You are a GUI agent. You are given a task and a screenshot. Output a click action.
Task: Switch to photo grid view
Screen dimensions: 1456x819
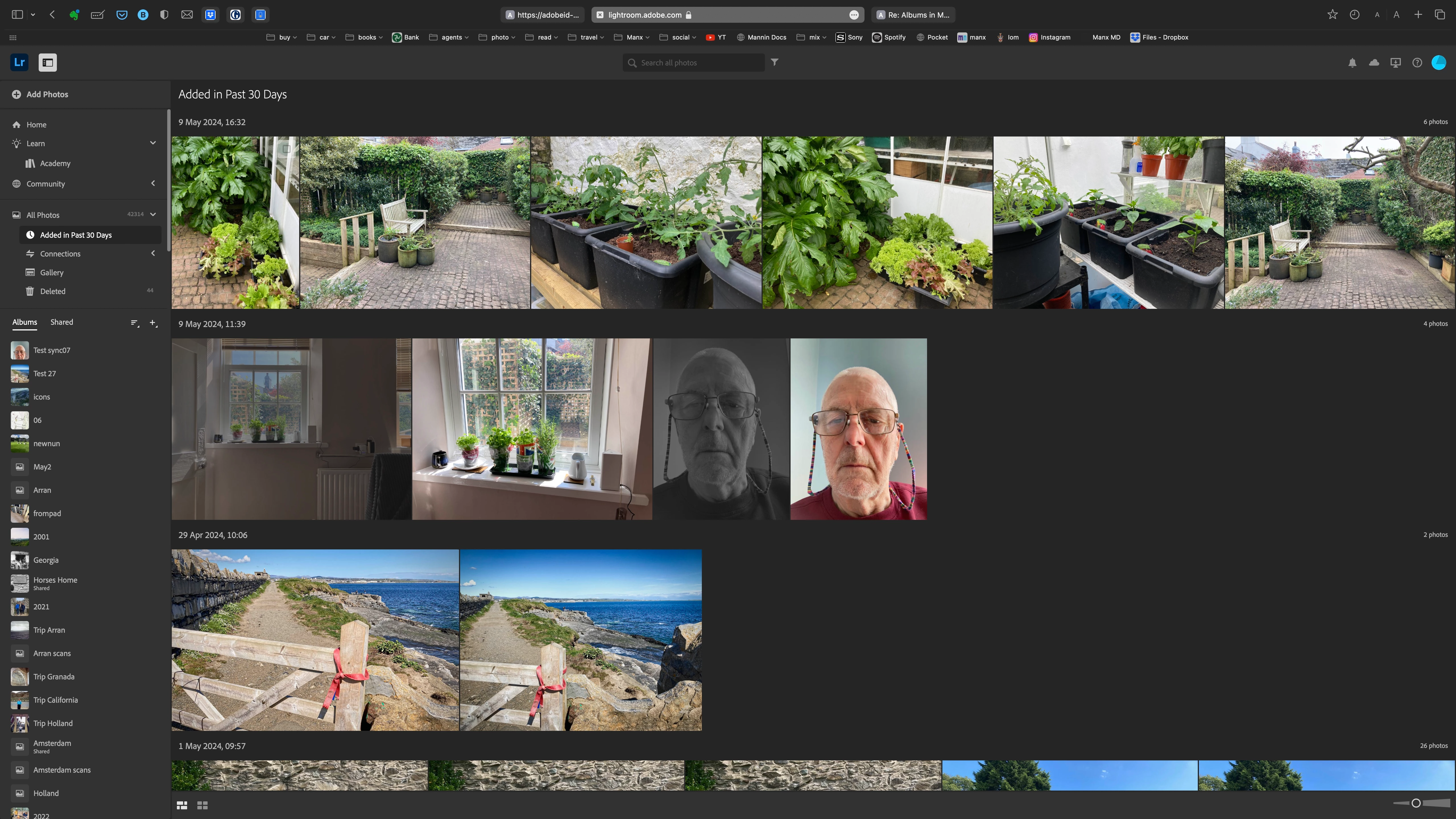(182, 805)
